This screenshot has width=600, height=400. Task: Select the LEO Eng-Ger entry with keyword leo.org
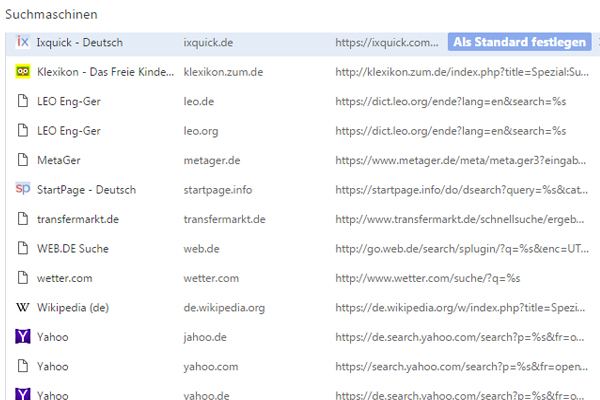[x=68, y=131]
